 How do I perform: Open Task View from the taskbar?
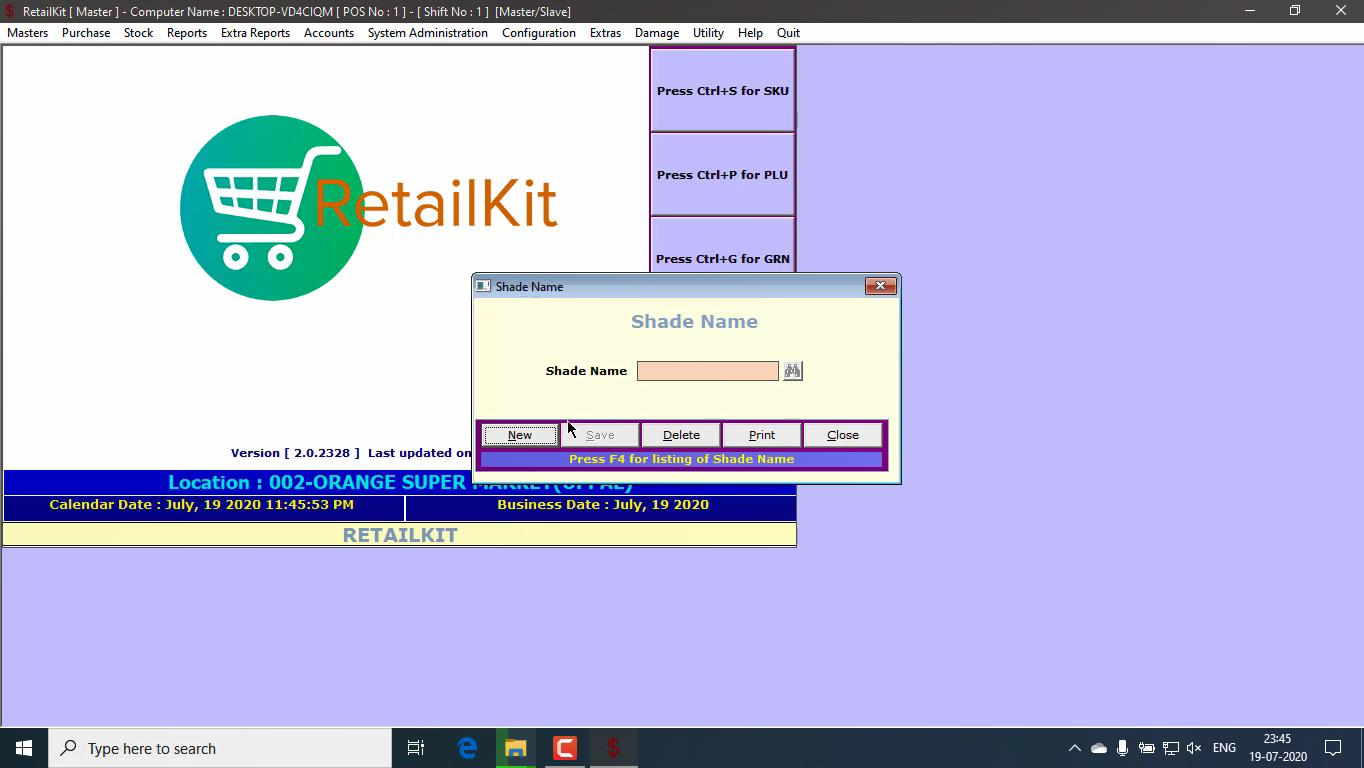416,748
